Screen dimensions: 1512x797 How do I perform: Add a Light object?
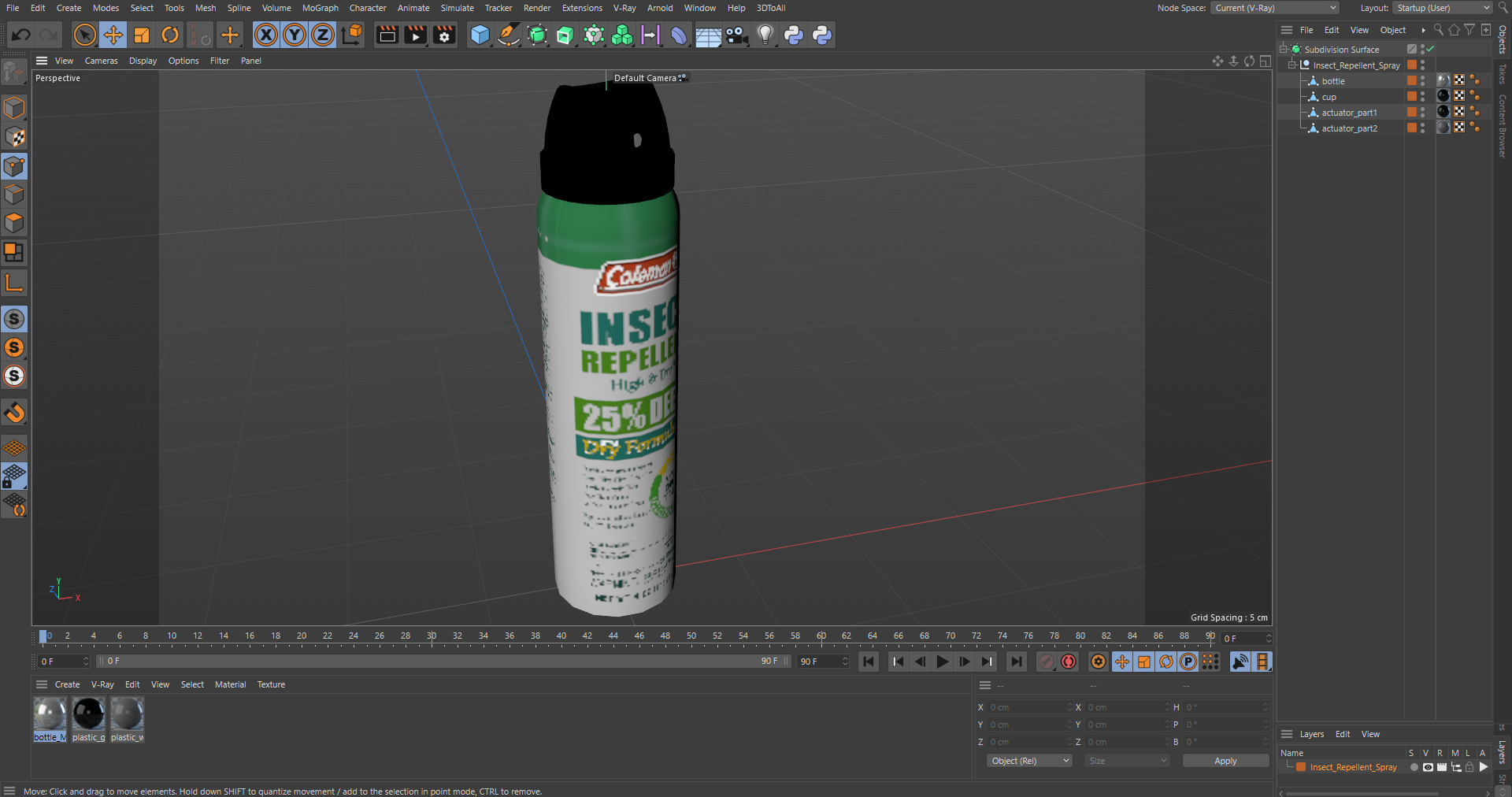[x=765, y=35]
